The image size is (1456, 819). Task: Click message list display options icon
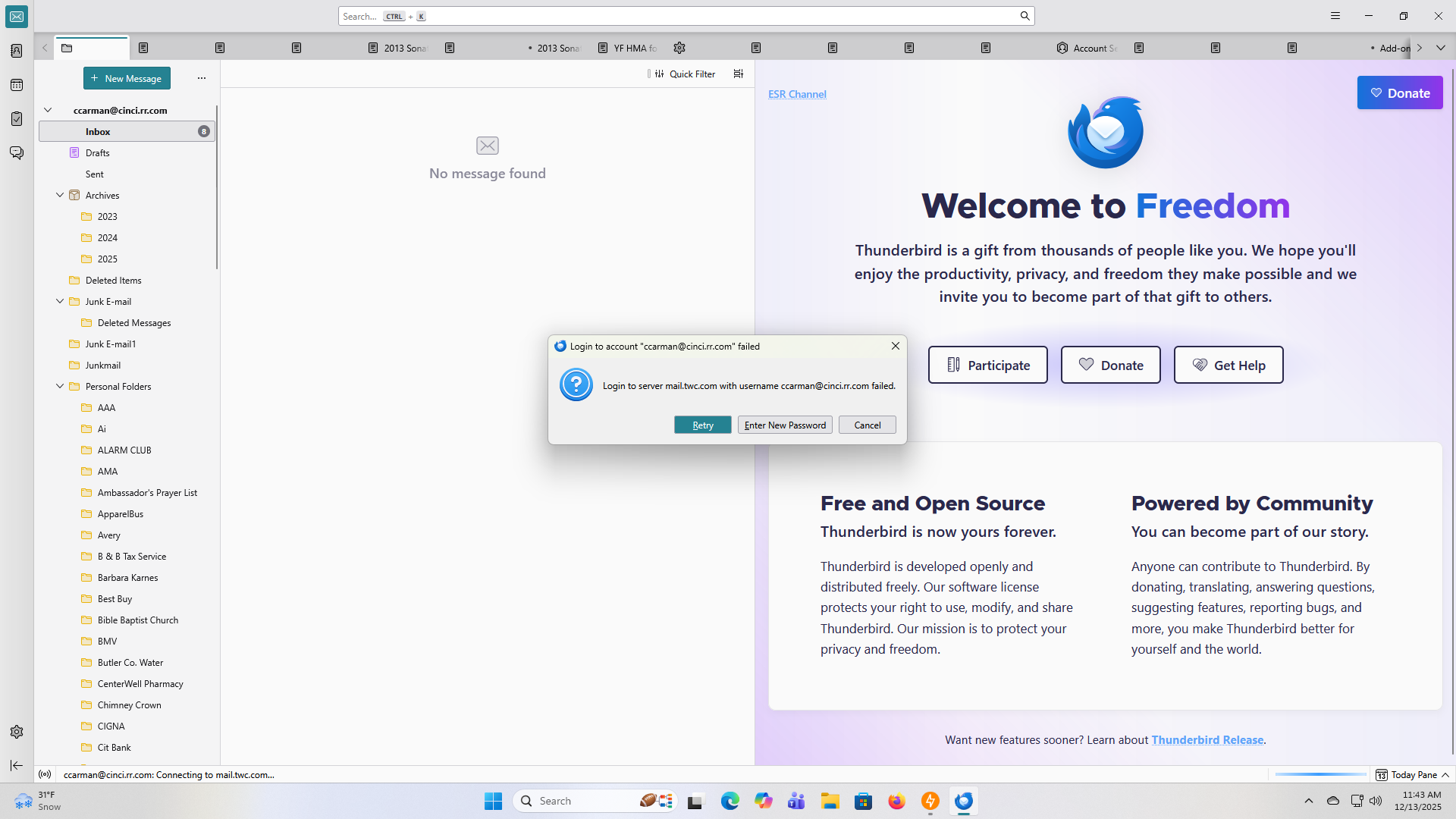739,74
